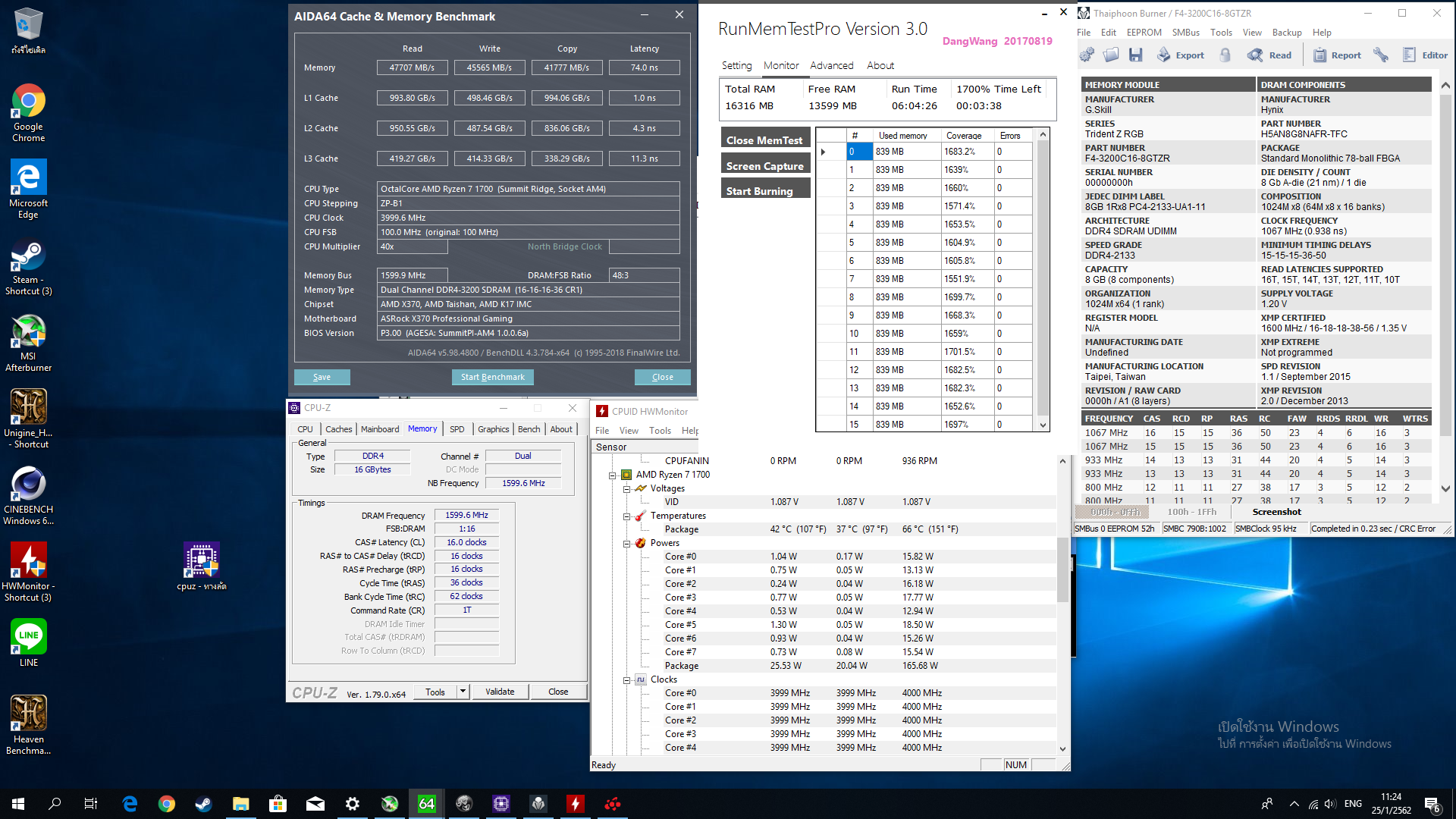Open the Backup menu in Thaiphoon Burner

[1286, 33]
